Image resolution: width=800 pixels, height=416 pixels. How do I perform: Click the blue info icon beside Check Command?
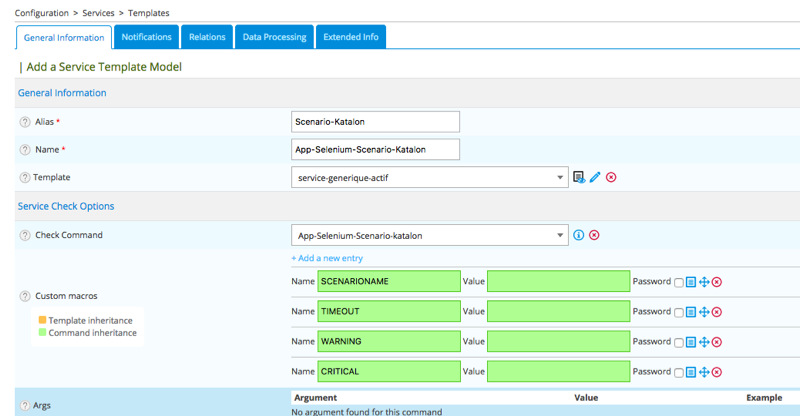coord(578,235)
